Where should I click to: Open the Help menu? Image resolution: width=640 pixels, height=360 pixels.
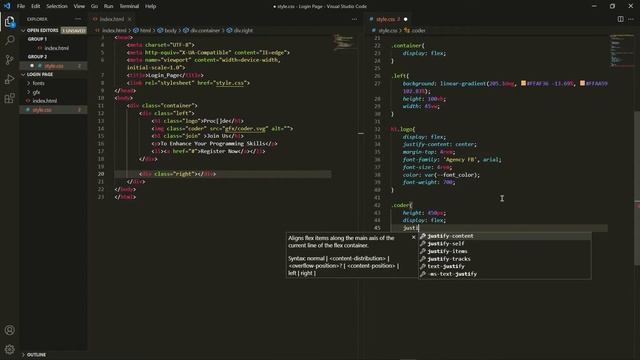point(151,6)
